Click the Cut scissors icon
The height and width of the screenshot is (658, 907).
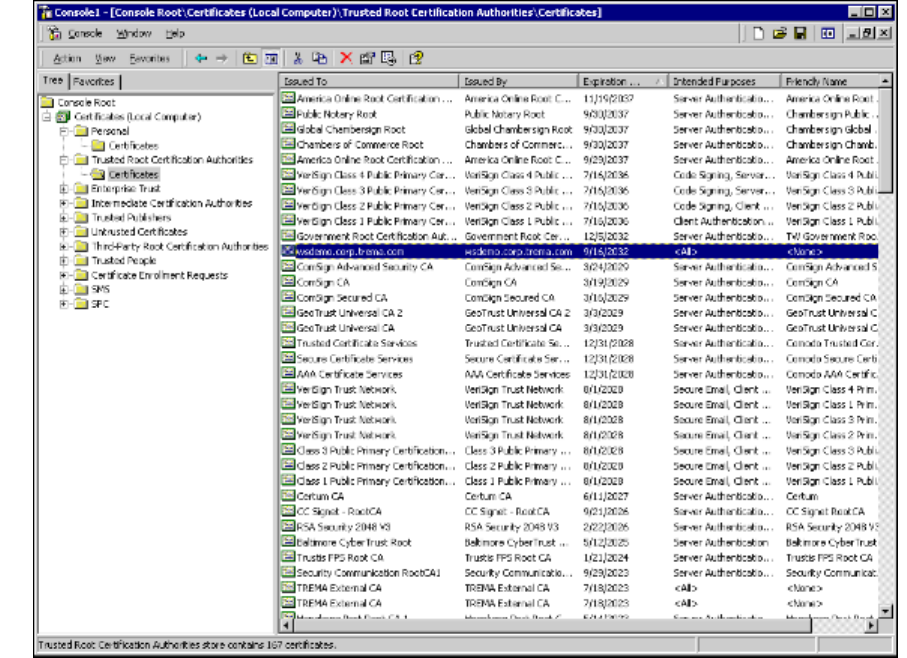point(298,58)
